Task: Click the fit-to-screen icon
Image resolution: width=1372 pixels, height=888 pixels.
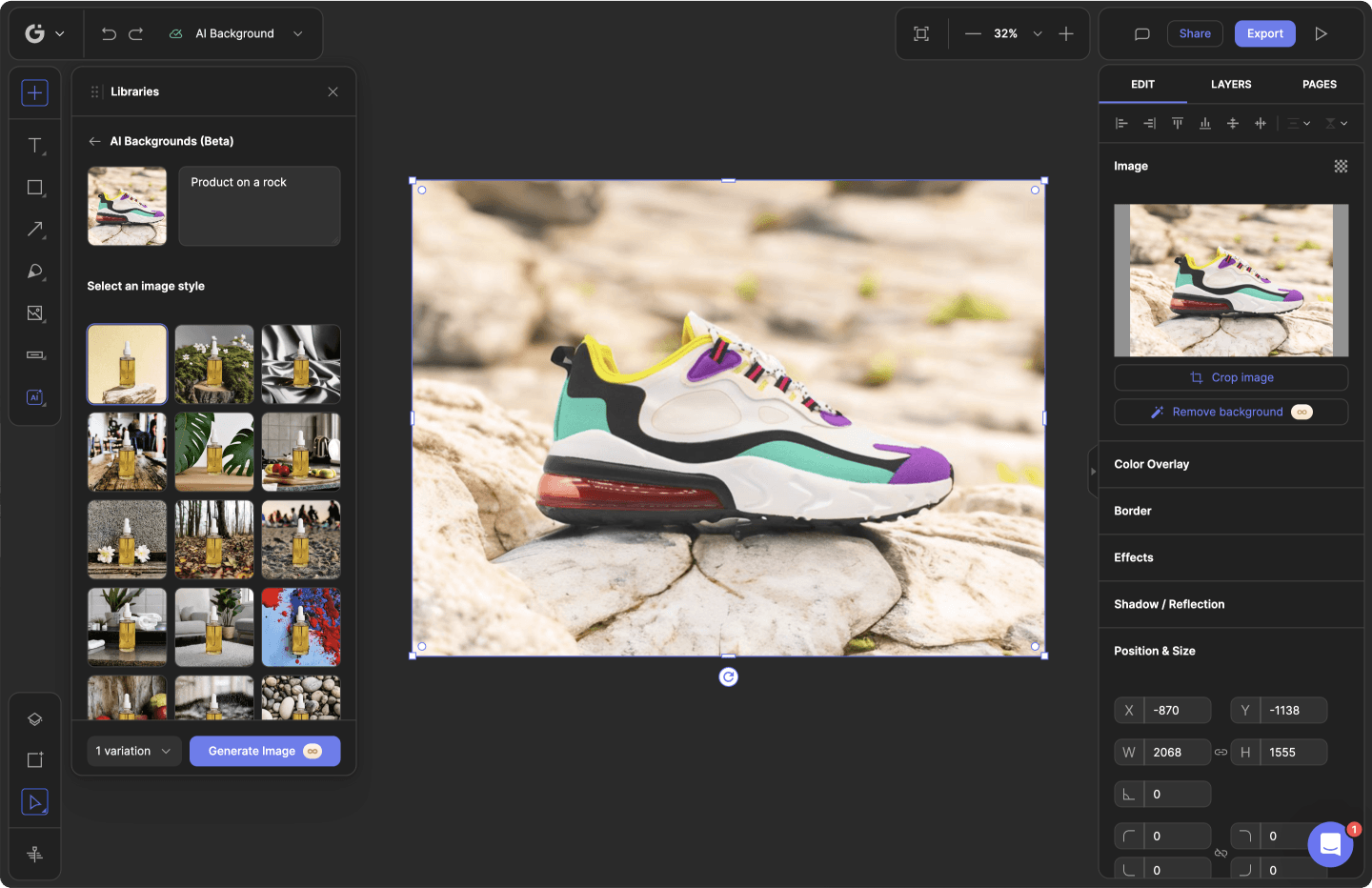Action: [x=921, y=33]
